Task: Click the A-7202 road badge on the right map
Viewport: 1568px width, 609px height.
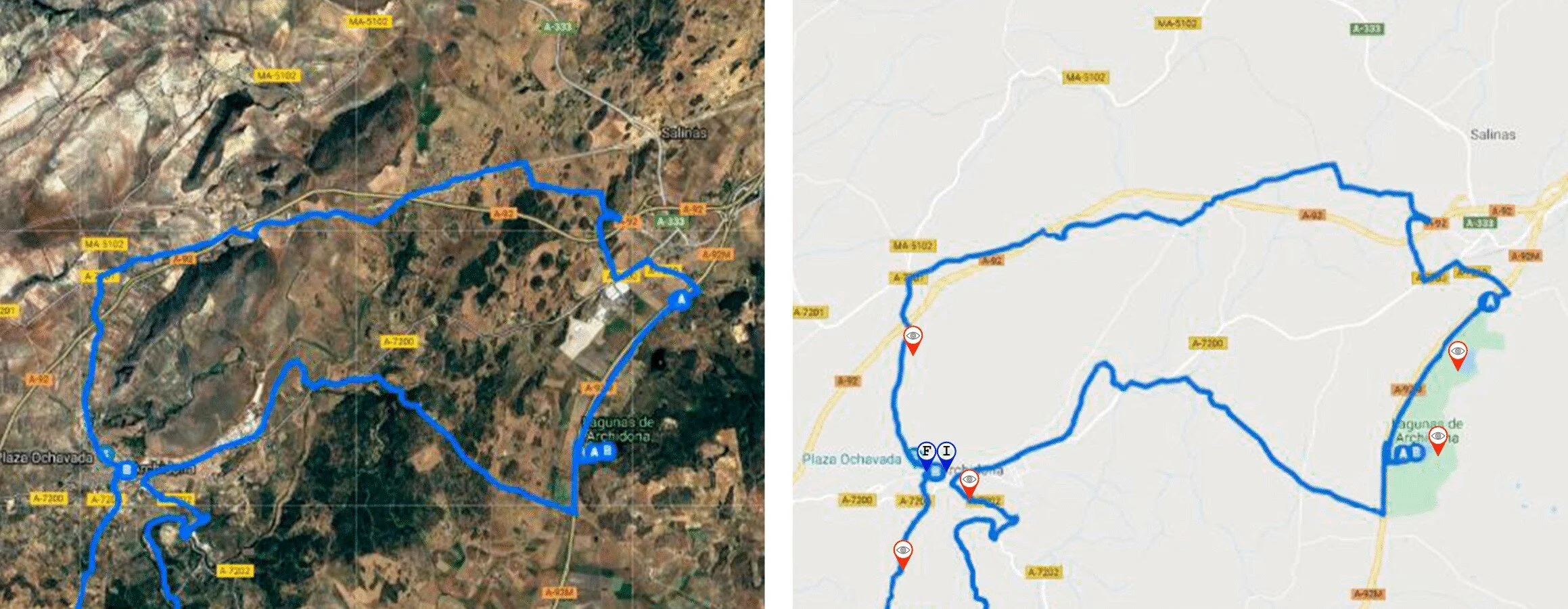Action: pyautogui.click(x=1044, y=572)
